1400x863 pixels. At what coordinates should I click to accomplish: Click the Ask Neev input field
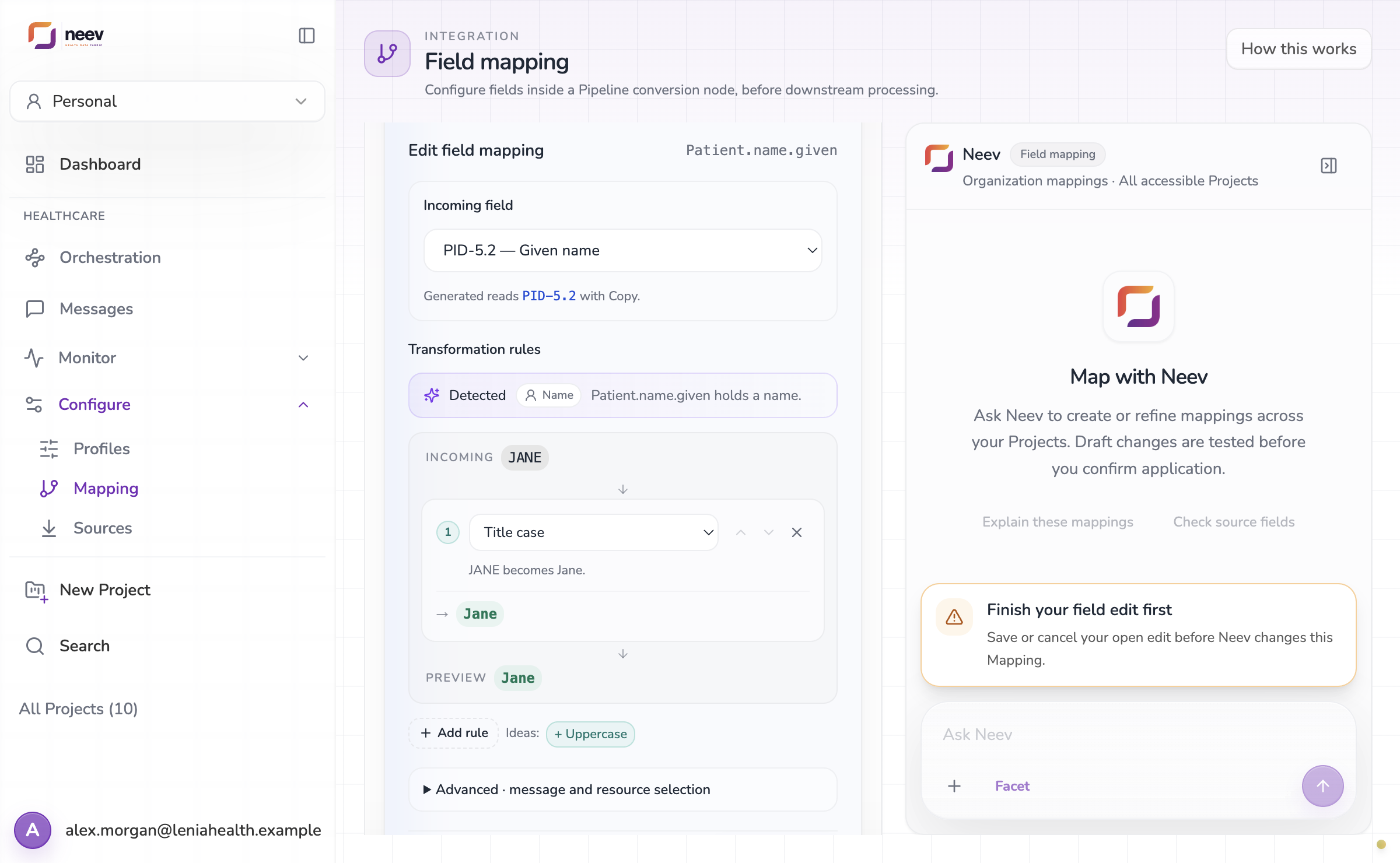click(1137, 735)
